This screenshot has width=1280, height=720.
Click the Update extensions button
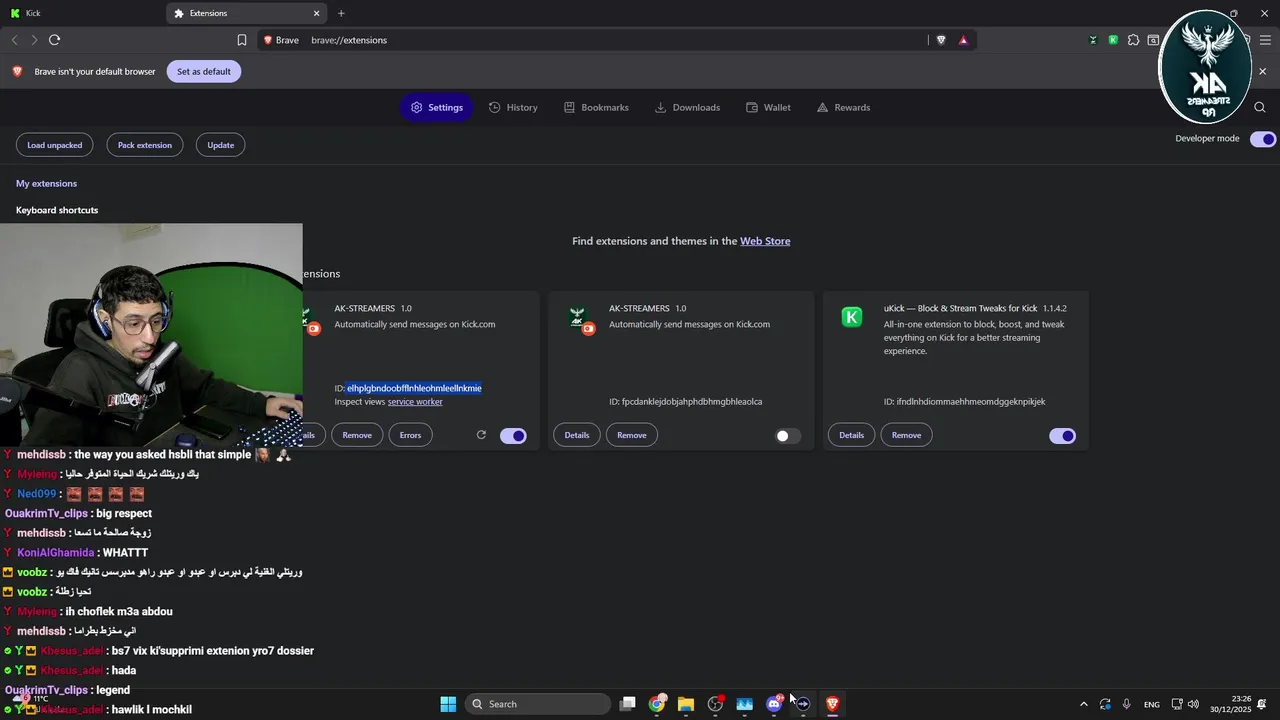pos(221,145)
